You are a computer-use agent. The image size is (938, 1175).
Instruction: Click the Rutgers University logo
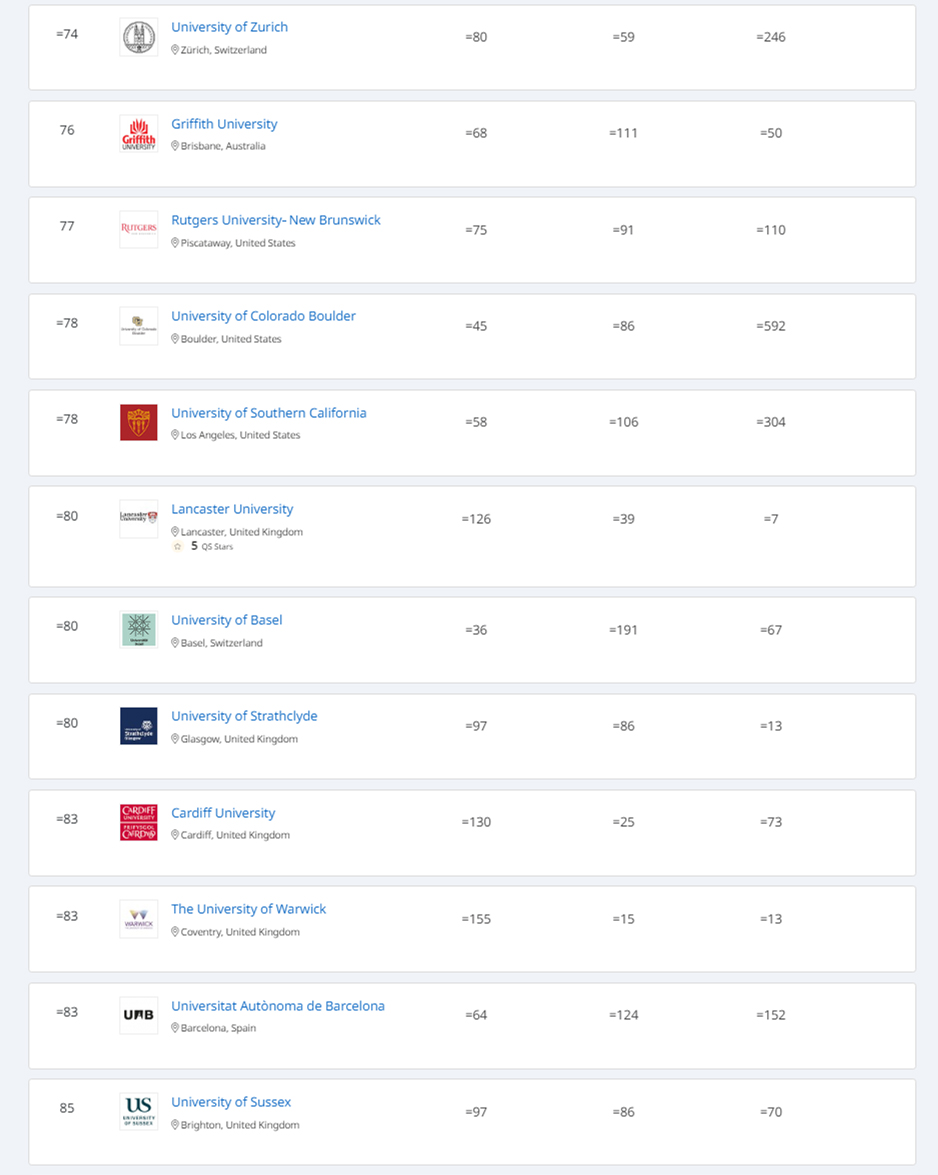pyautogui.click(x=138, y=229)
